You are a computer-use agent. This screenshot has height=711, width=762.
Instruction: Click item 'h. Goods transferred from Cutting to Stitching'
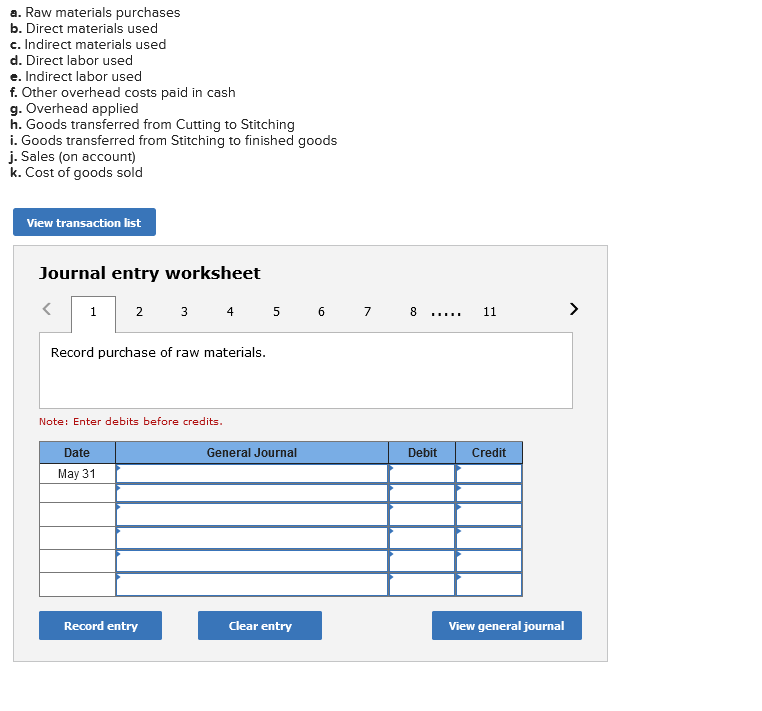pos(152,125)
